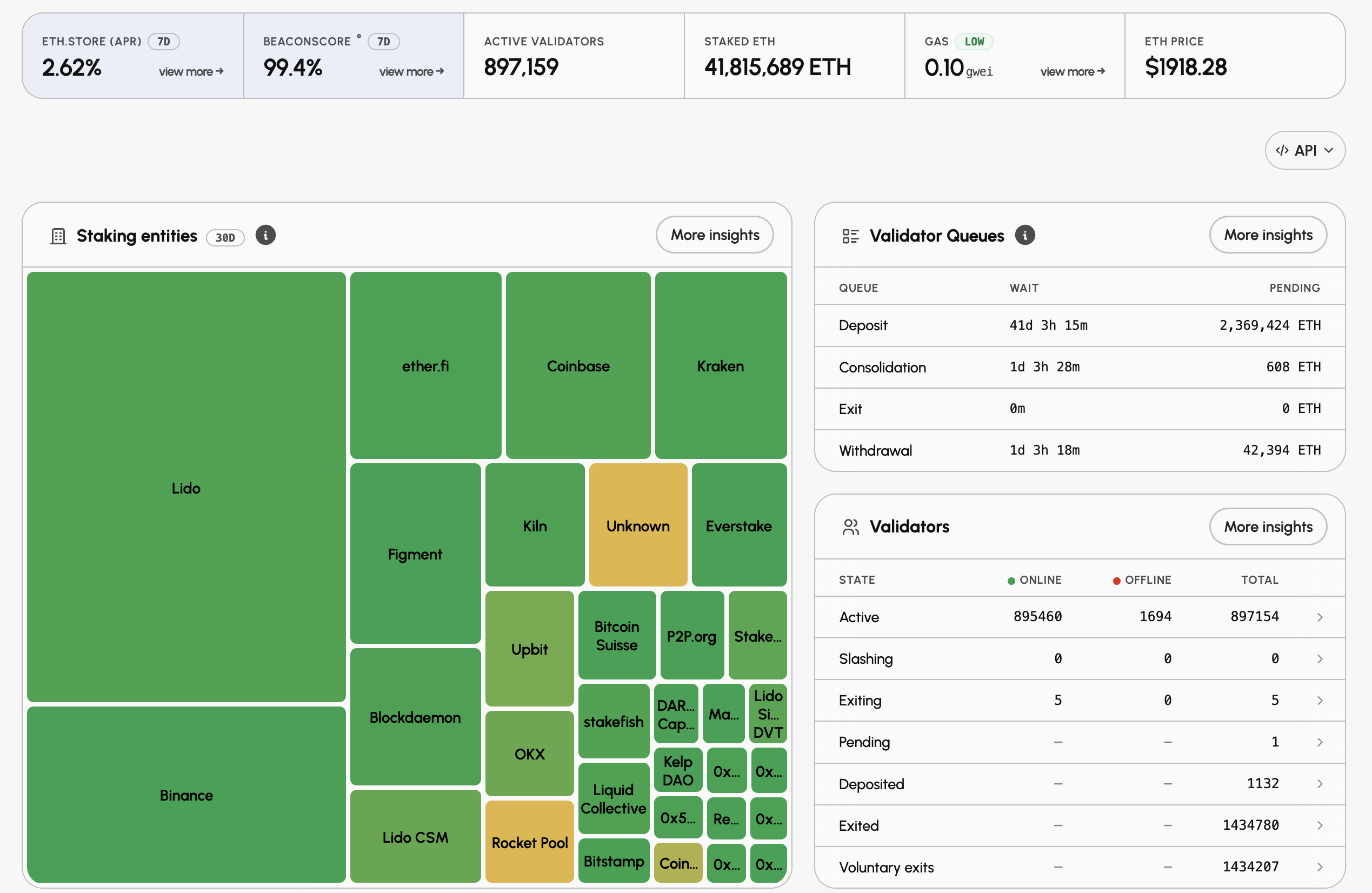The width and height of the screenshot is (1372, 893).
Task: Click the API code brackets icon
Action: (1282, 150)
